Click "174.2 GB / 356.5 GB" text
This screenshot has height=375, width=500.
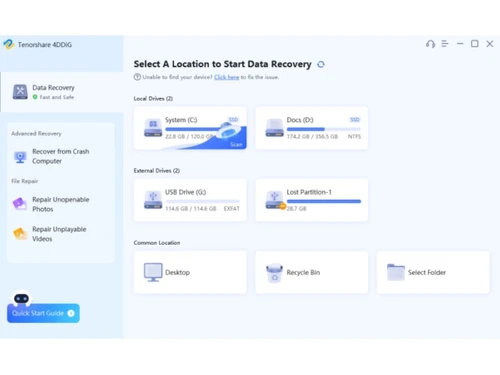tap(312, 137)
